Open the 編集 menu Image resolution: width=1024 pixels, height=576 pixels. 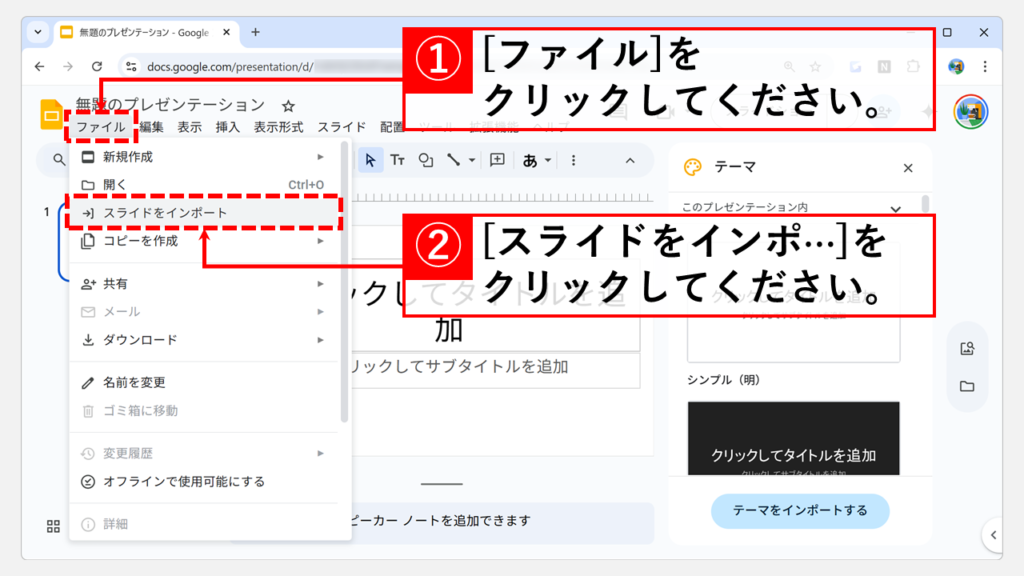click(x=152, y=127)
